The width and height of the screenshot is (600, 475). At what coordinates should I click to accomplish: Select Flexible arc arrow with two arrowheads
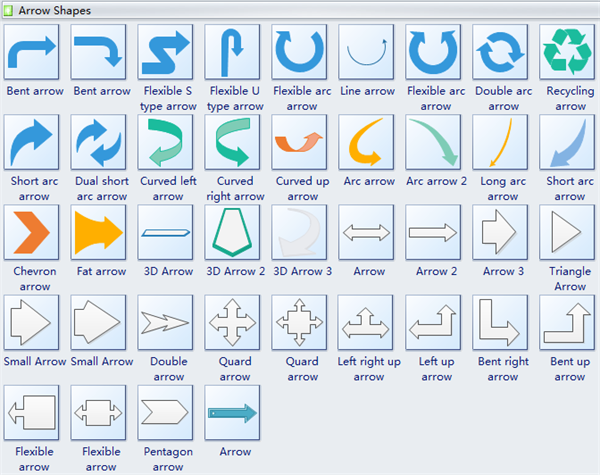point(433,52)
